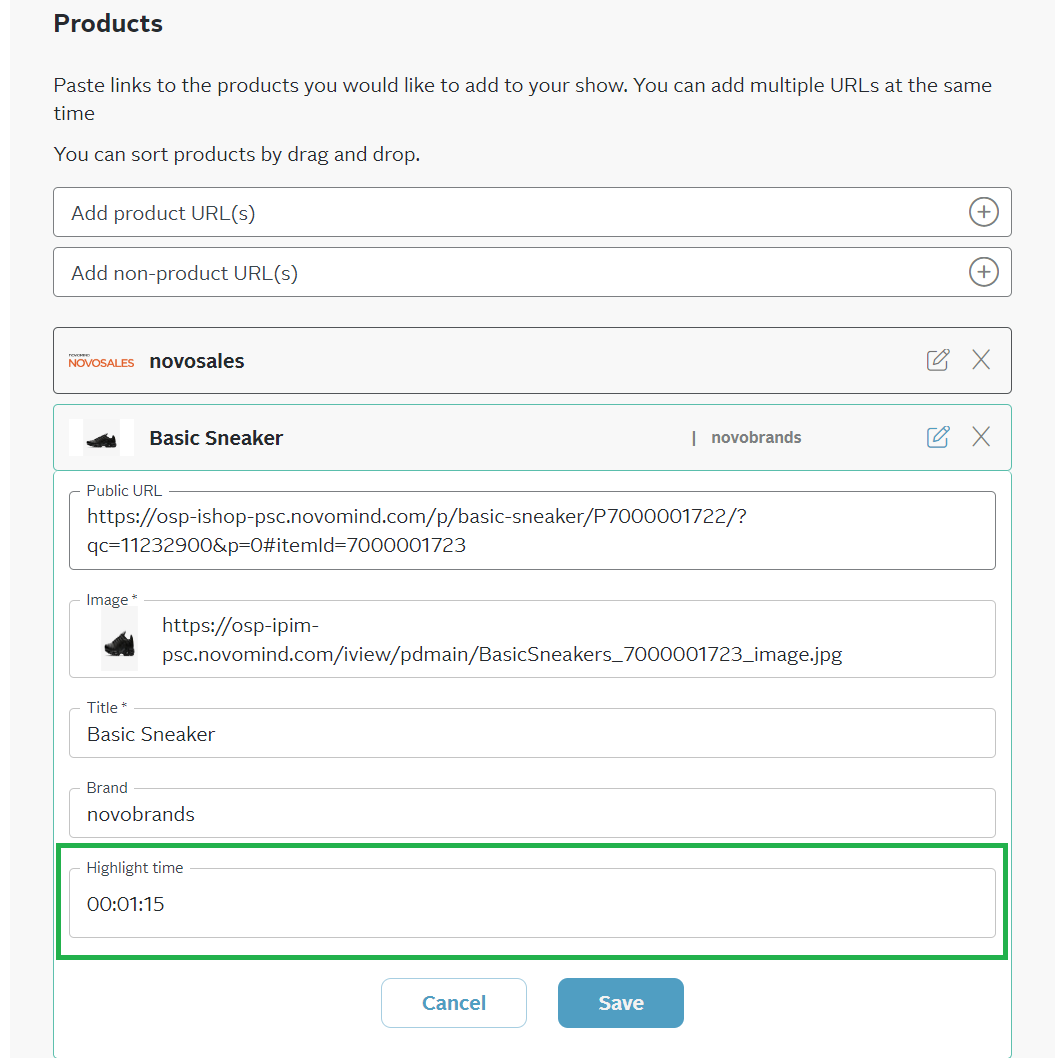Click the NOVOSALES logo icon
1062x1058 pixels.
[x=101, y=361]
